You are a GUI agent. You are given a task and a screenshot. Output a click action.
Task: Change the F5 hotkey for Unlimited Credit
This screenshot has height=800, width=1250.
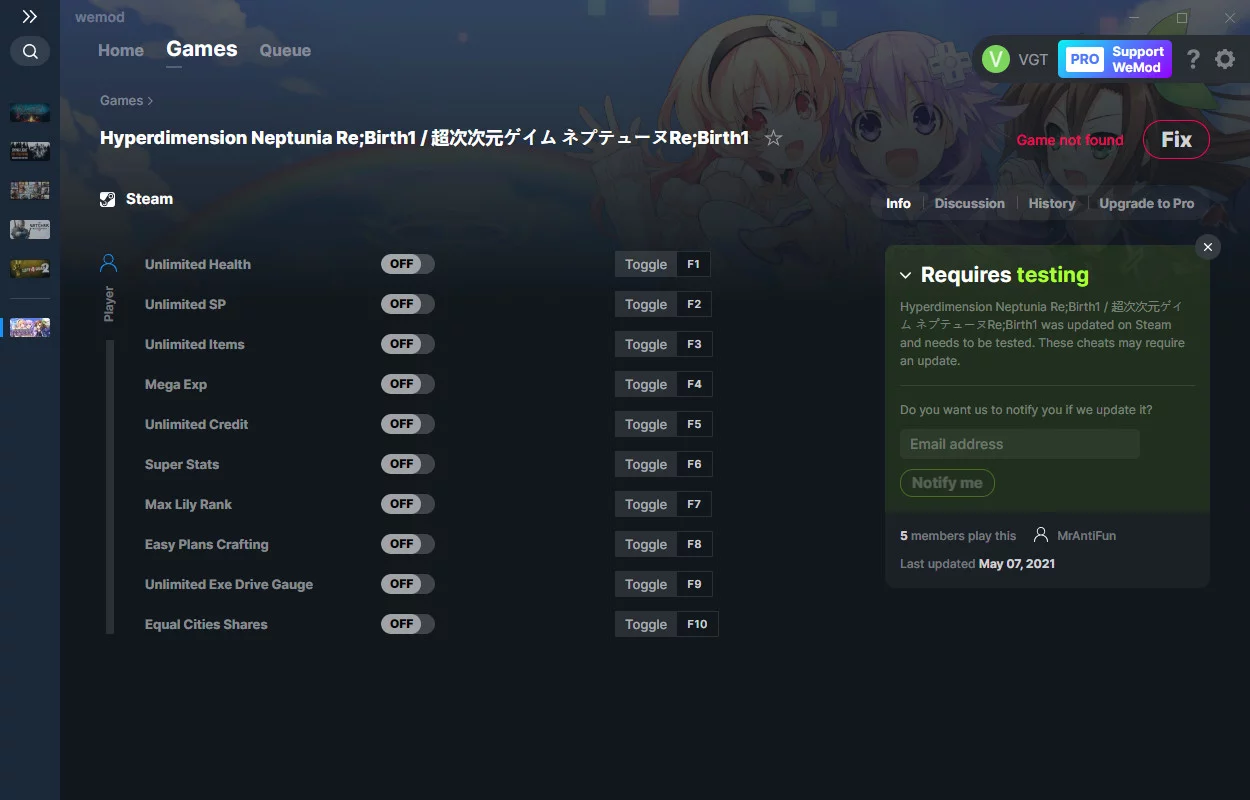tap(694, 424)
